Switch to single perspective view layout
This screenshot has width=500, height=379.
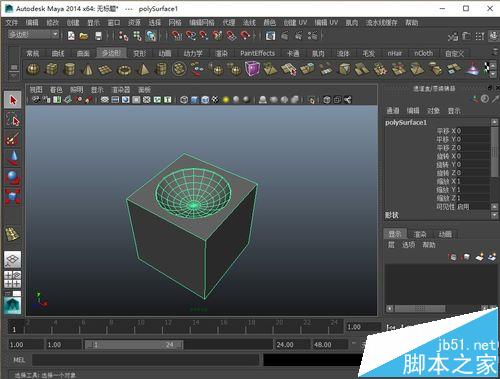[x=13, y=259]
